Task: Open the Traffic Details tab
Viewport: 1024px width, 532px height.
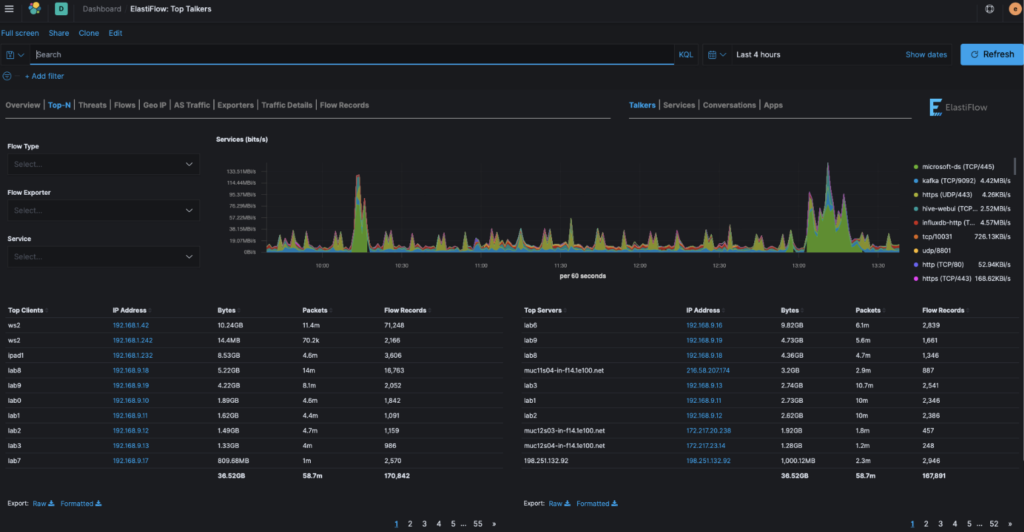Action: pos(287,105)
